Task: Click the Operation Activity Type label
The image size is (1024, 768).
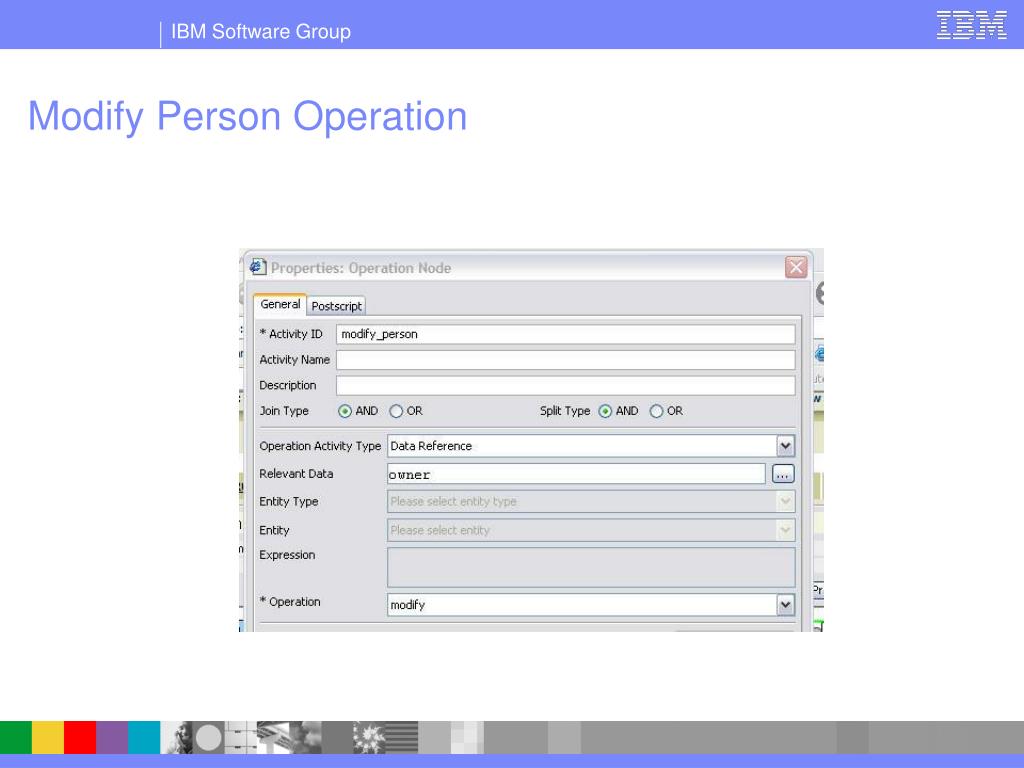Action: [x=320, y=446]
